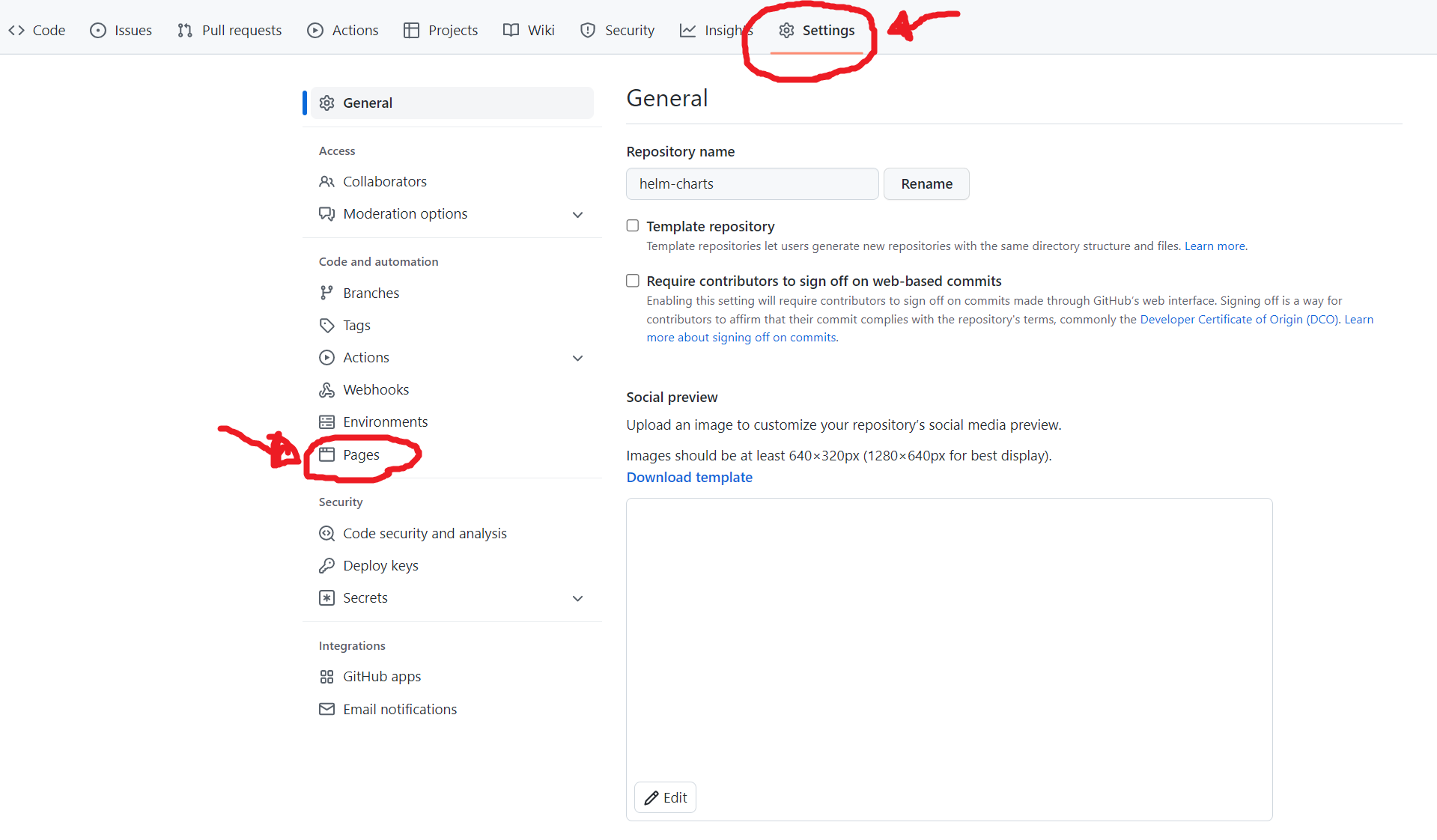Click the branch icon beside Branches

point(326,293)
